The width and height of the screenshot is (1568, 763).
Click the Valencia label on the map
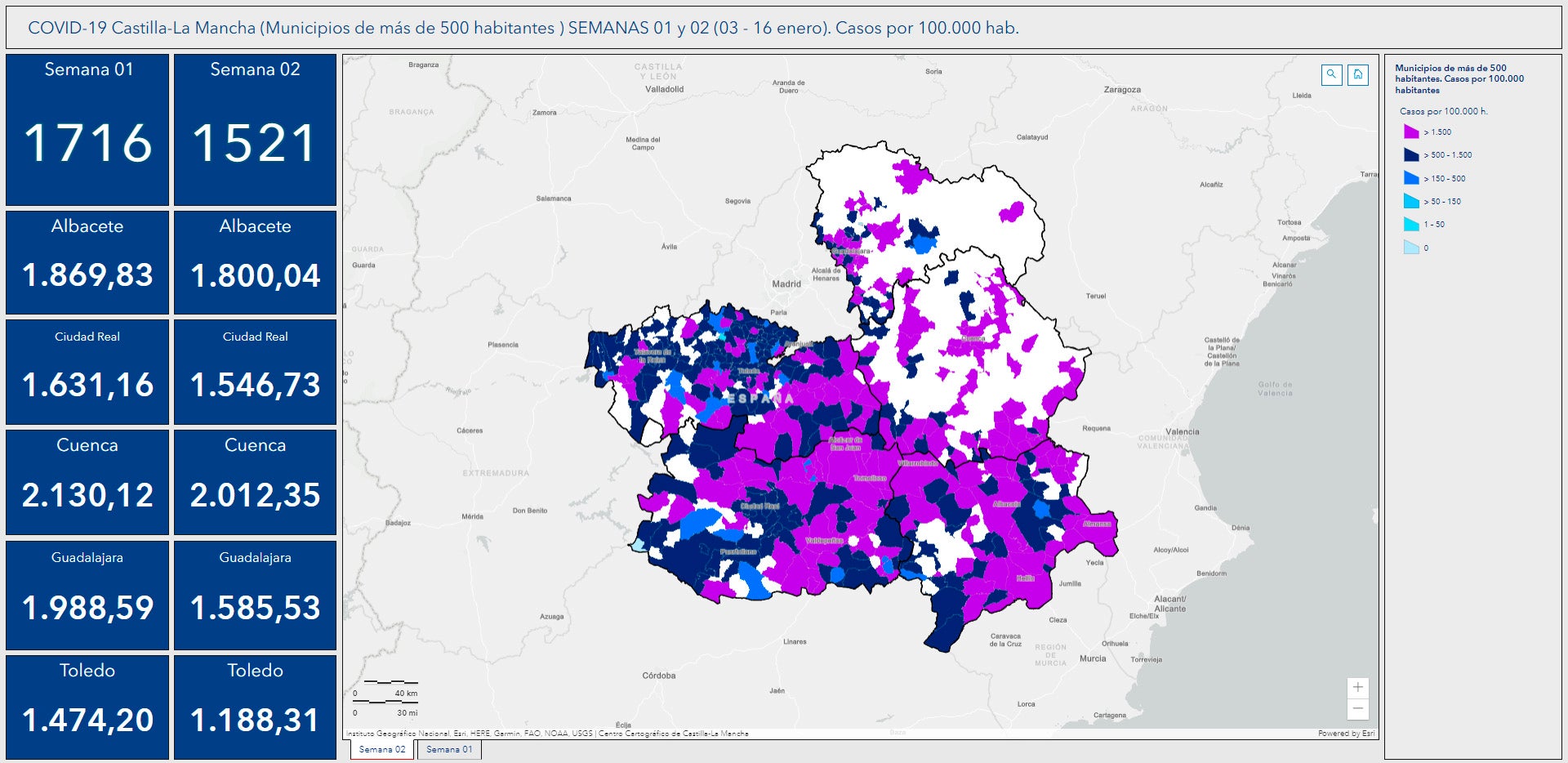[x=1183, y=431]
